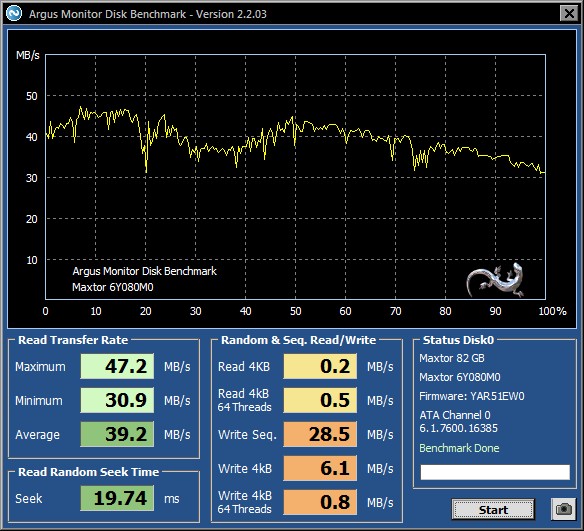The height and width of the screenshot is (531, 584).
Task: Click the 'Maxtor 6Y080M0' line in Status Disk0
Action: pos(460,377)
